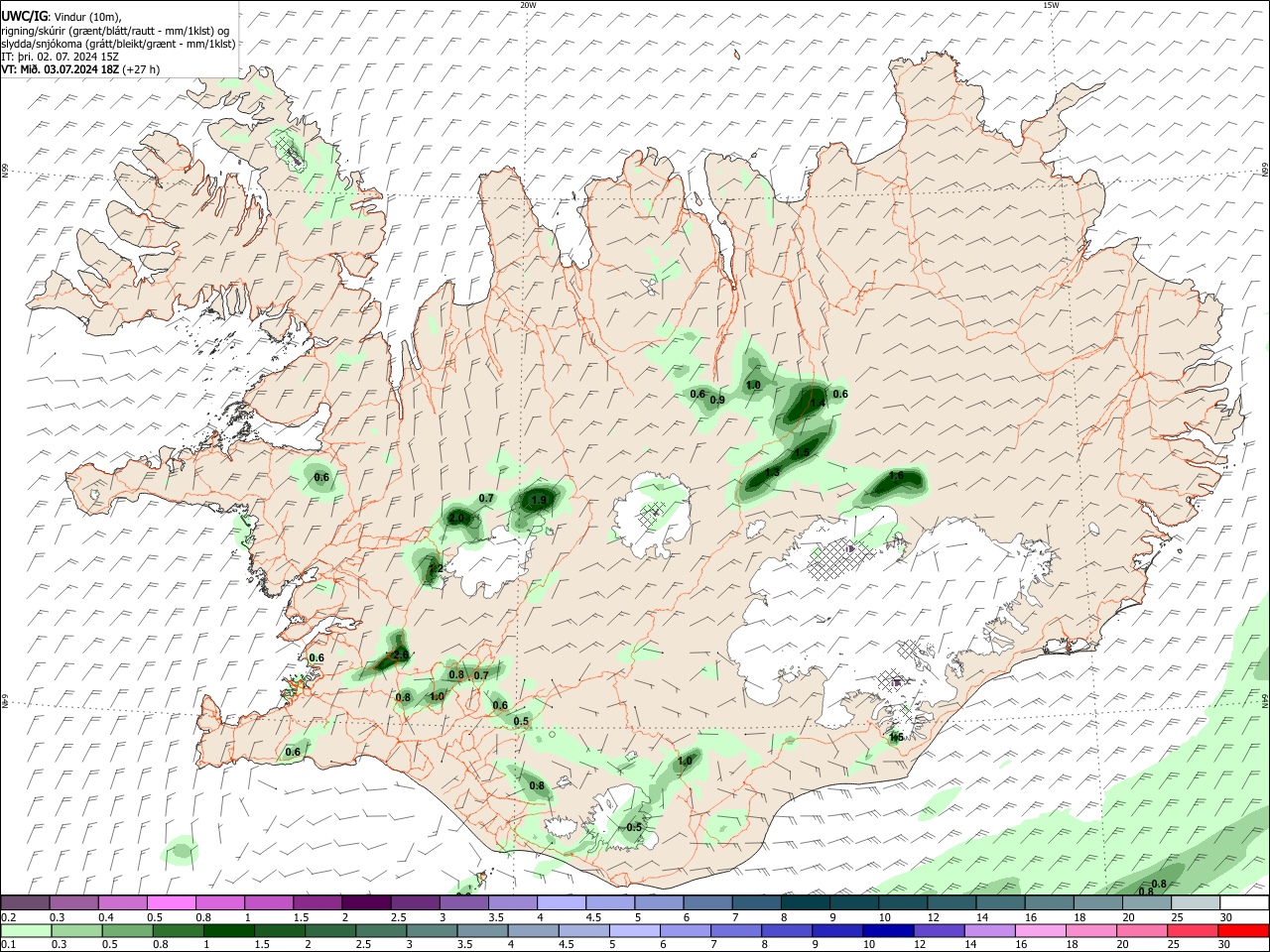The image size is (1270, 952).
Task: Click the '0.2' label on the upper legend row
Action: click(9, 916)
